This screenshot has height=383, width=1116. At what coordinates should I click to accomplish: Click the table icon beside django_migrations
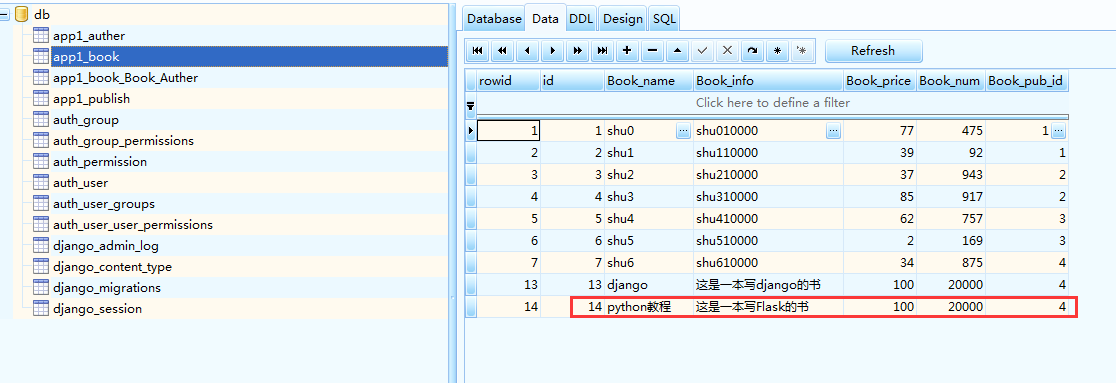click(41, 288)
